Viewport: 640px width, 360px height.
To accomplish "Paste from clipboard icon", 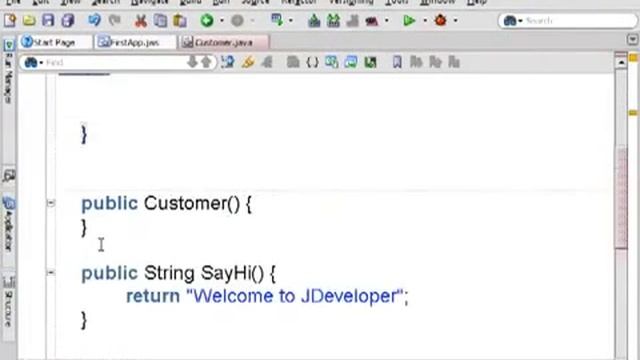I will point(180,20).
